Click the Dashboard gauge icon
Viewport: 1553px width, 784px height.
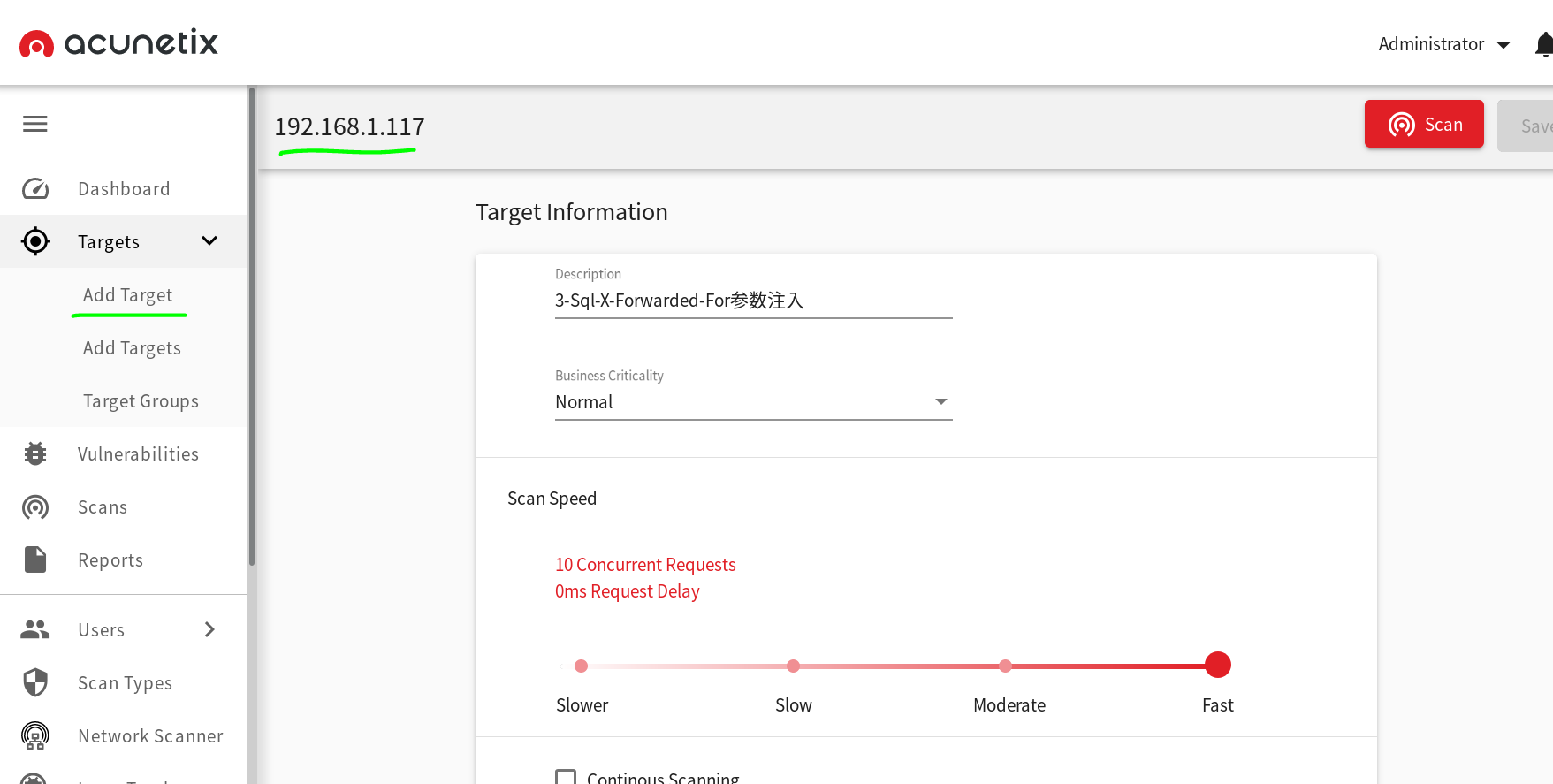[35, 189]
